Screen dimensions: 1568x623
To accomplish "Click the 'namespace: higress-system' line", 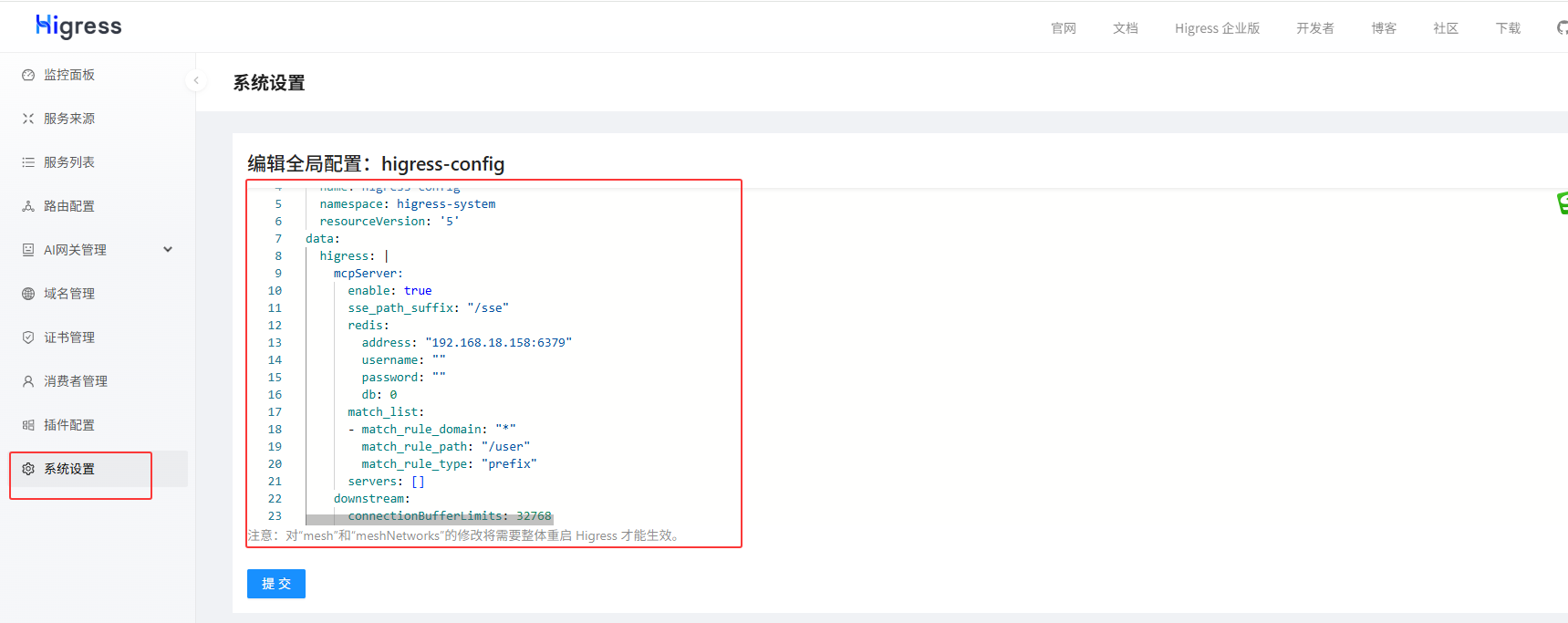I will pyautogui.click(x=408, y=204).
